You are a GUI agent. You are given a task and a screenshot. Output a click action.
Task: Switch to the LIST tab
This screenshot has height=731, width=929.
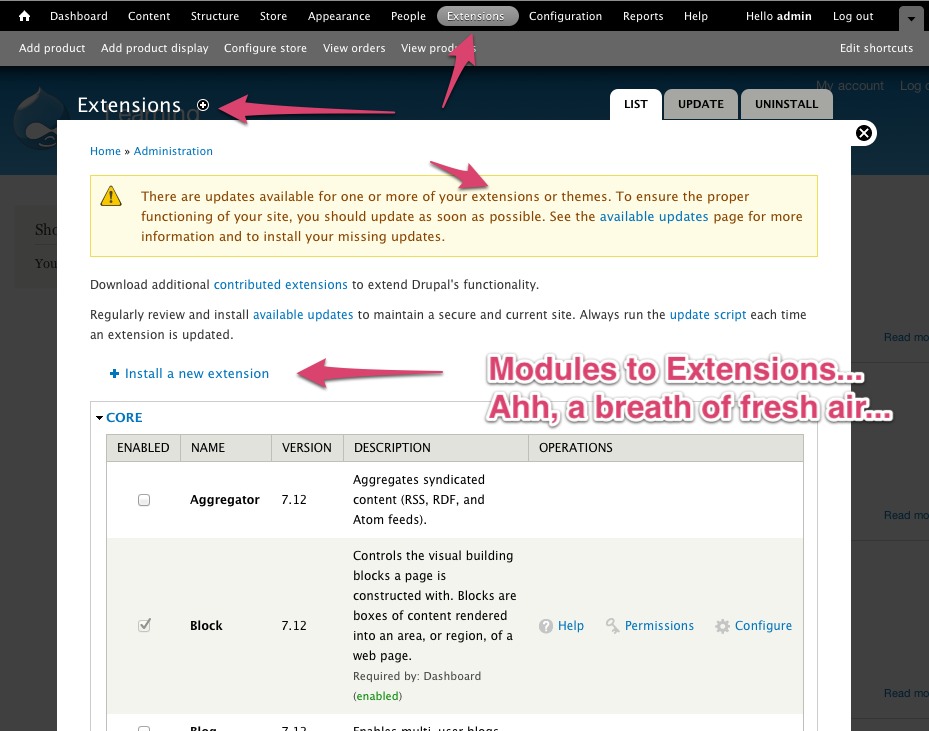pos(636,104)
